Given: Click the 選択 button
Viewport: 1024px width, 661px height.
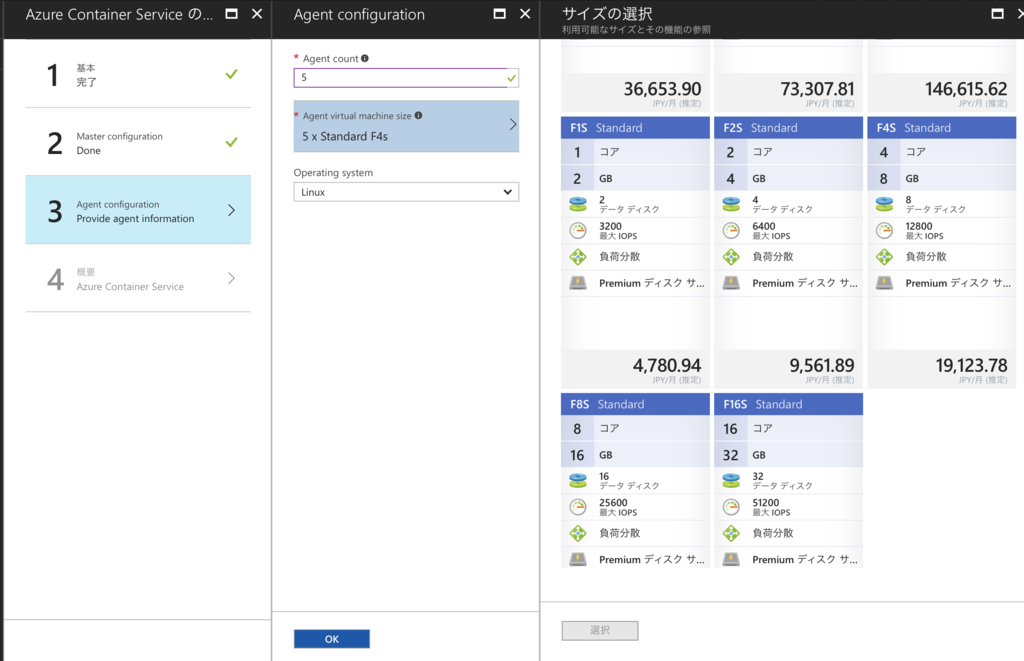Looking at the screenshot, I should (600, 630).
